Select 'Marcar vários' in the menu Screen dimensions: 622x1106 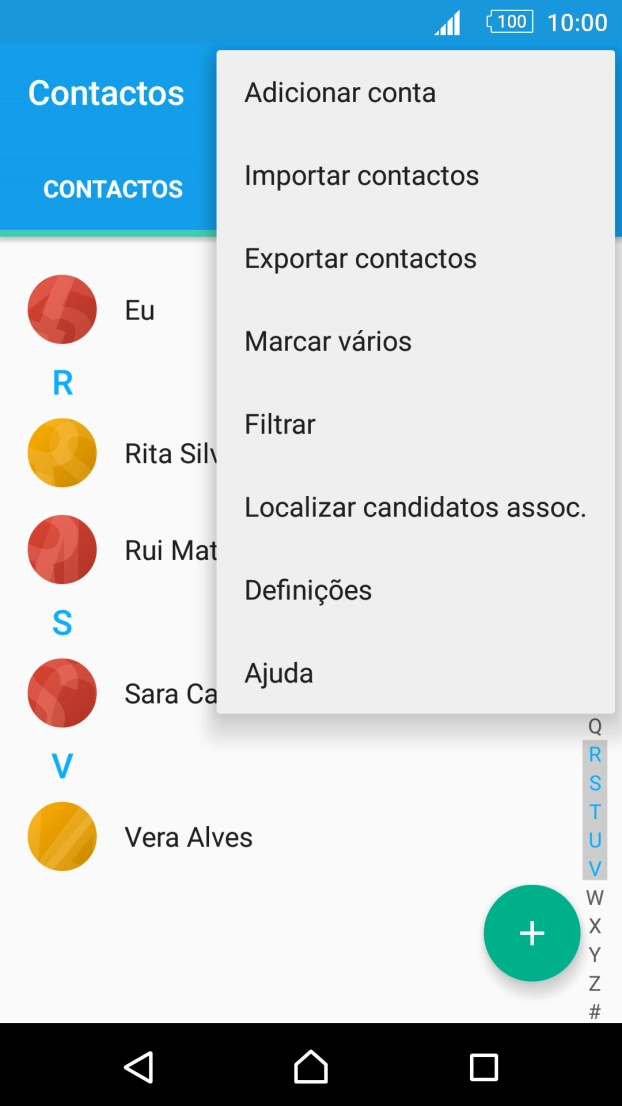328,341
